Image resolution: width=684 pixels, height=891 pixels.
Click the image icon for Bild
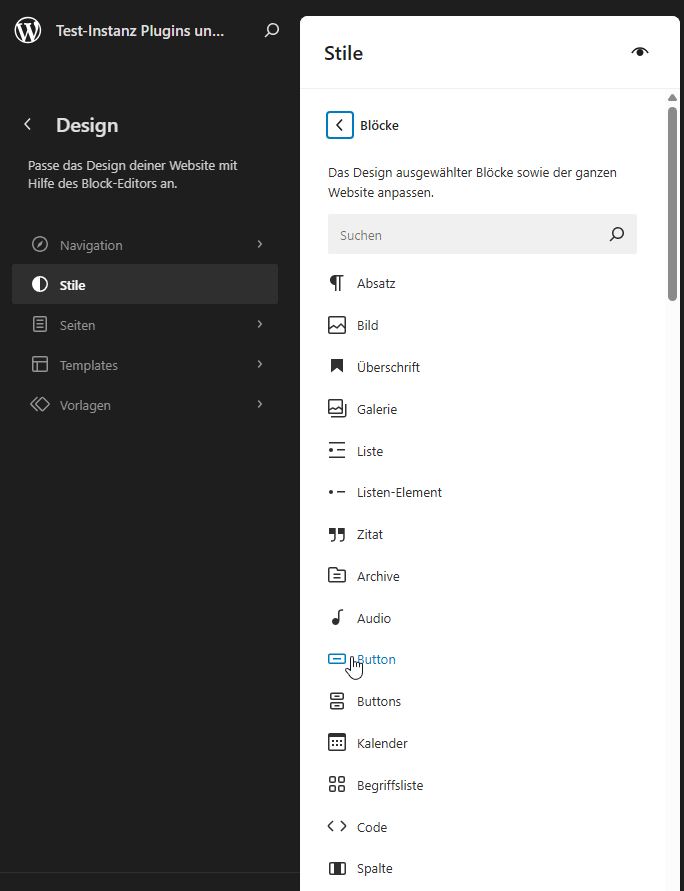[337, 325]
